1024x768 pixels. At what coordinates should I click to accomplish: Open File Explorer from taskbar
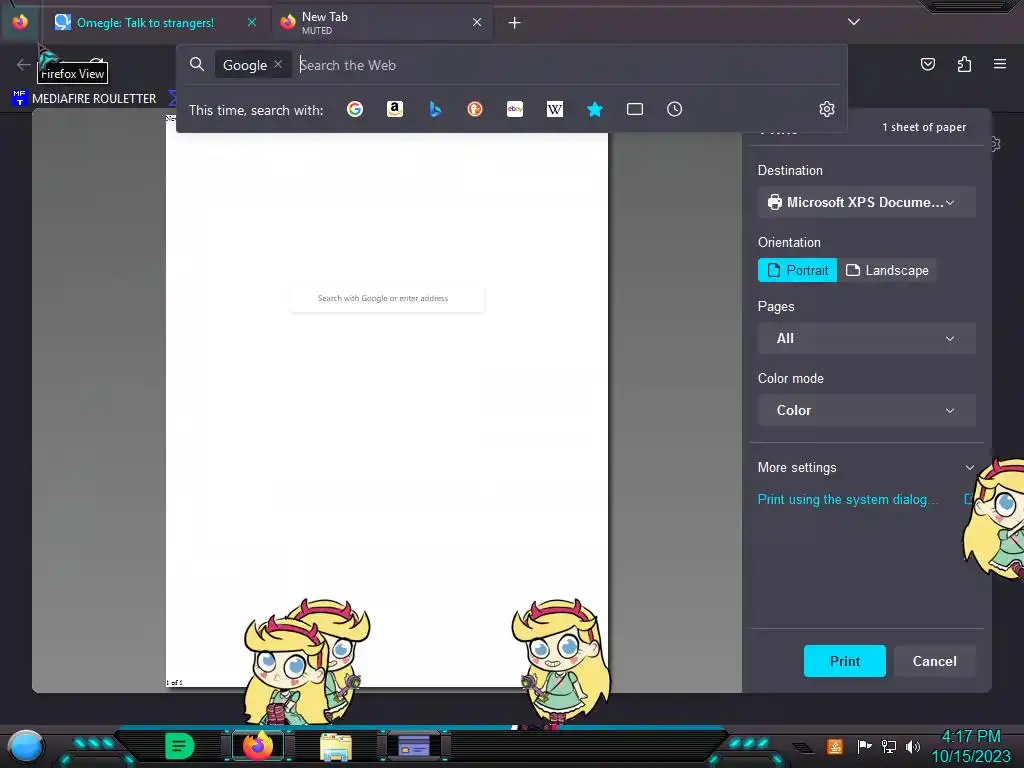(336, 746)
